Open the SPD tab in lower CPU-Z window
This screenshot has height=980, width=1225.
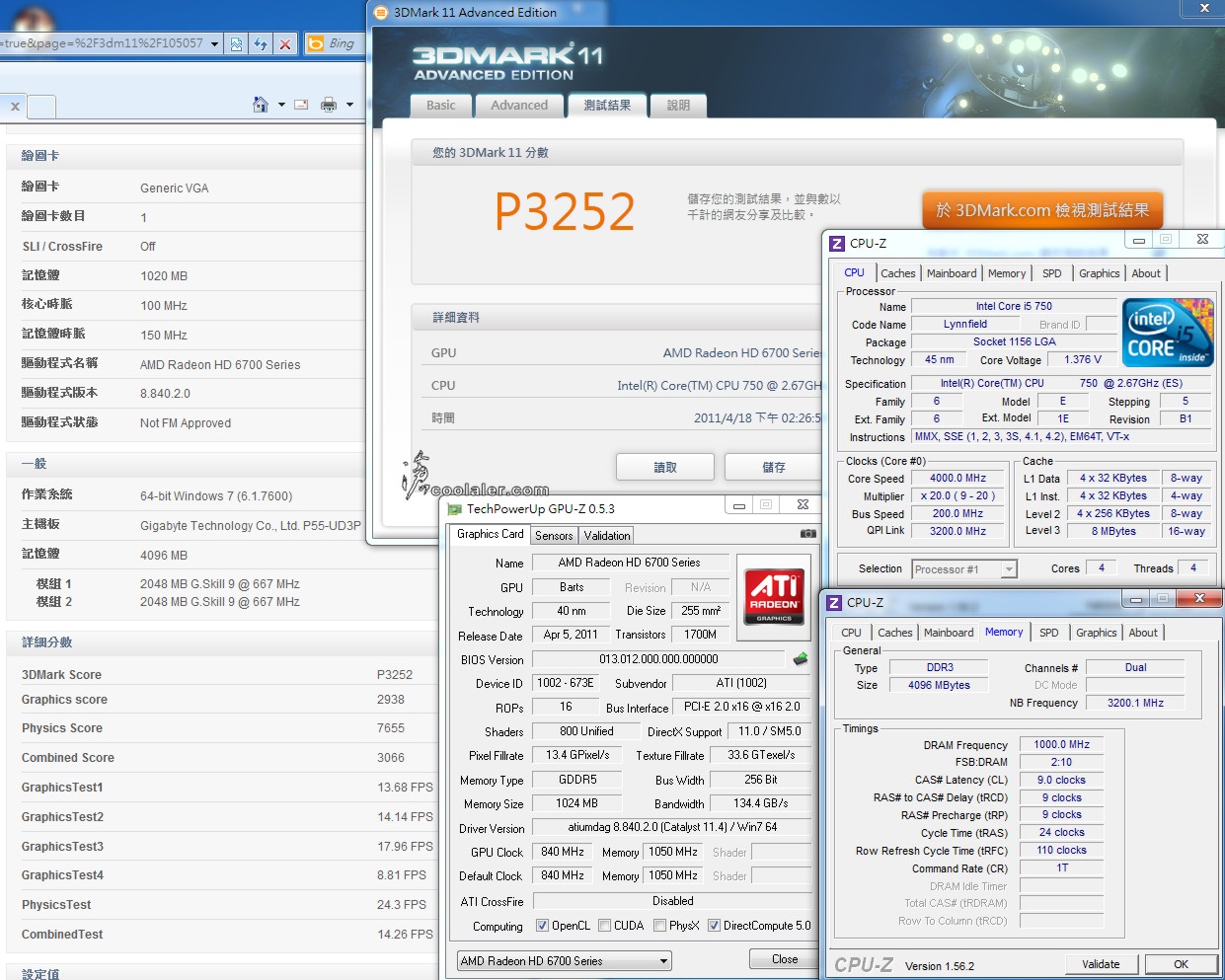[1049, 633]
